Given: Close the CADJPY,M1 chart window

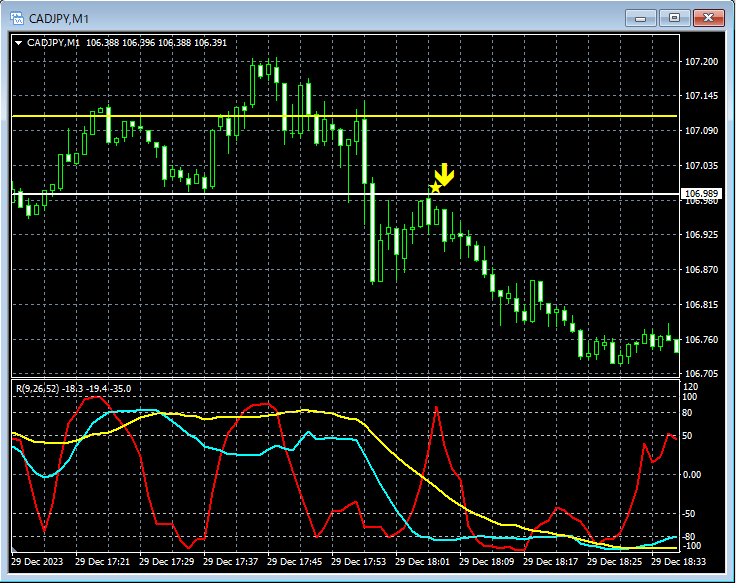Looking at the screenshot, I should tap(709, 18).
